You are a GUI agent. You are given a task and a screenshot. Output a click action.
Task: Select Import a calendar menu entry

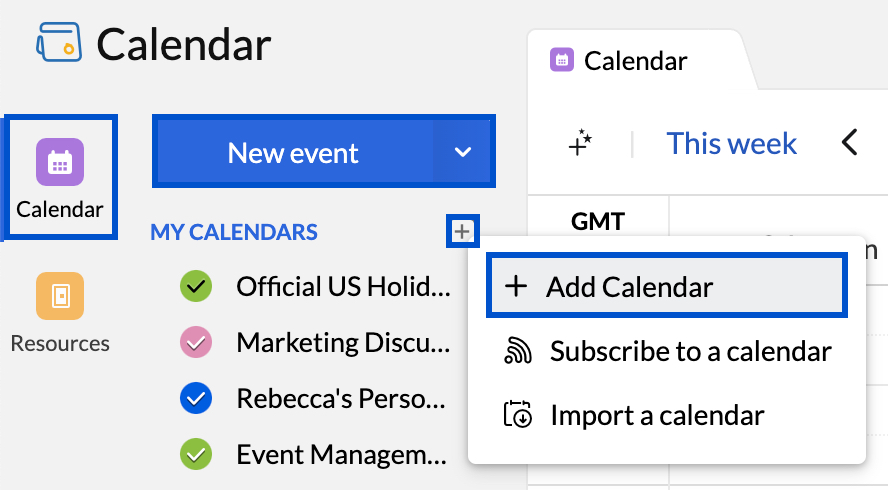click(657, 415)
